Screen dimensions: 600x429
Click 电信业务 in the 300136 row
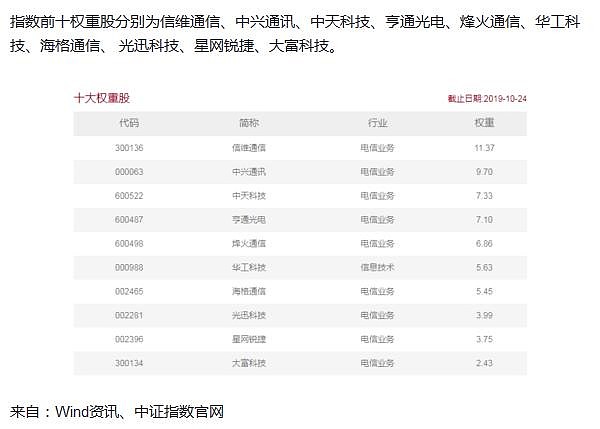click(x=377, y=148)
